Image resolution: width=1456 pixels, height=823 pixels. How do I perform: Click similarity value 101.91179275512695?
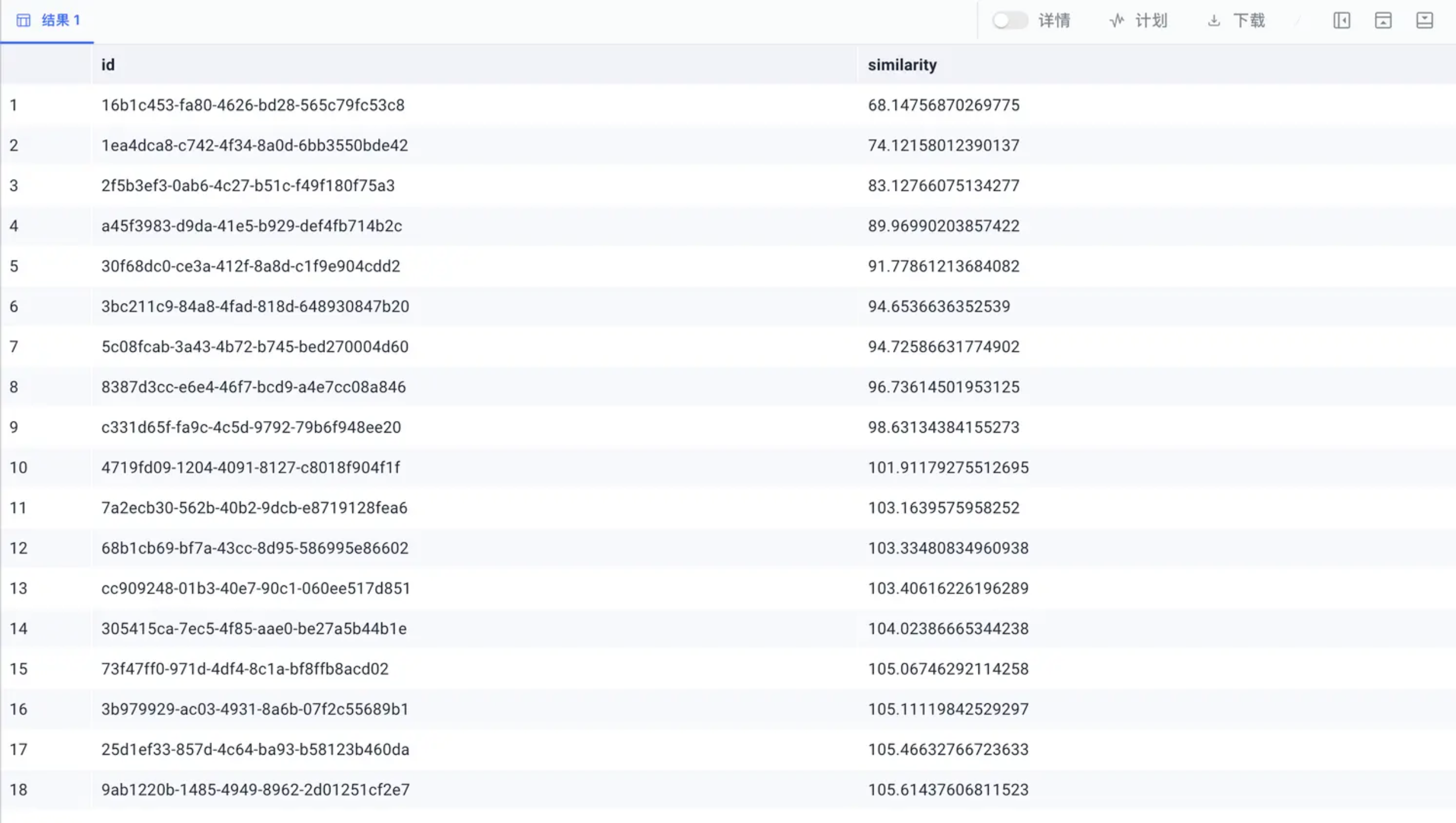pyautogui.click(x=948, y=467)
